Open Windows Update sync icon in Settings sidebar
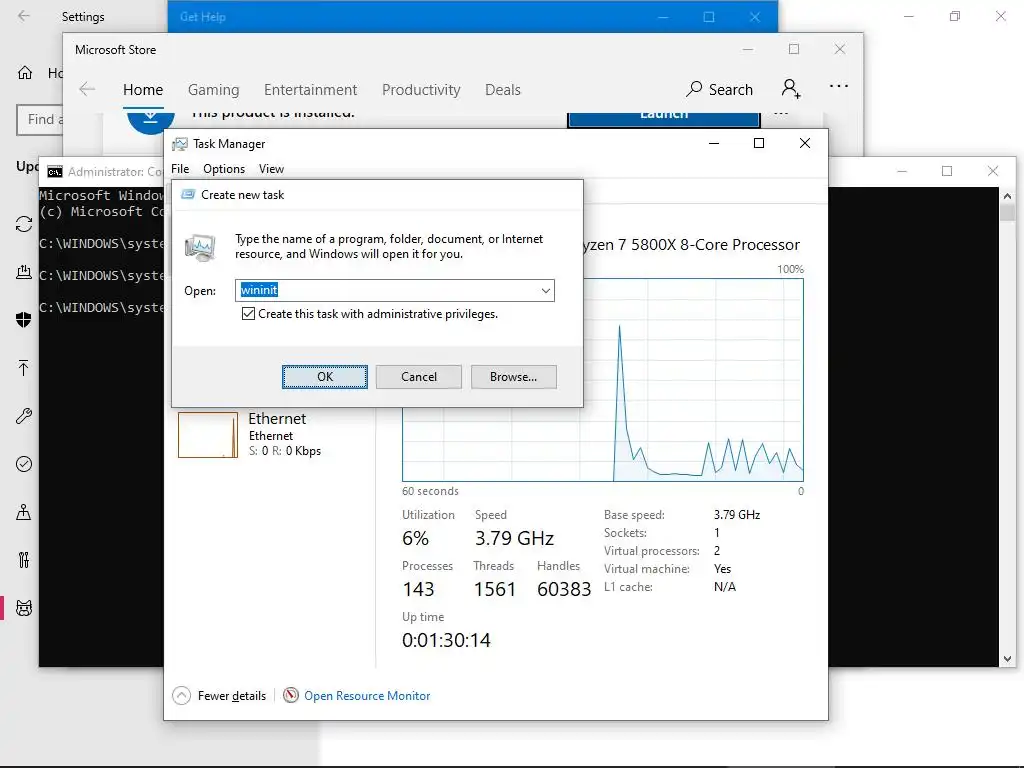The width and height of the screenshot is (1024, 768). (24, 224)
